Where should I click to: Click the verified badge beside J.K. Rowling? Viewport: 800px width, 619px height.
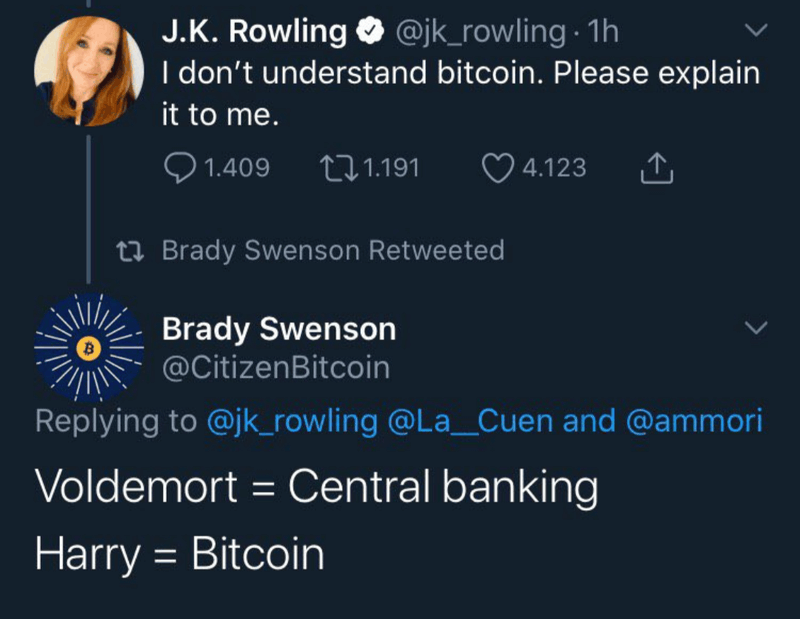[370, 33]
